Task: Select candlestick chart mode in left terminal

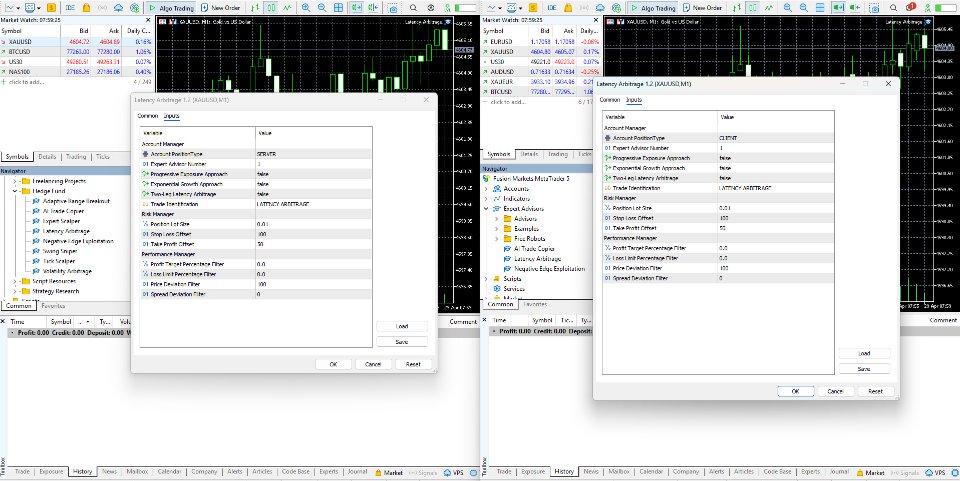Action: (271, 8)
